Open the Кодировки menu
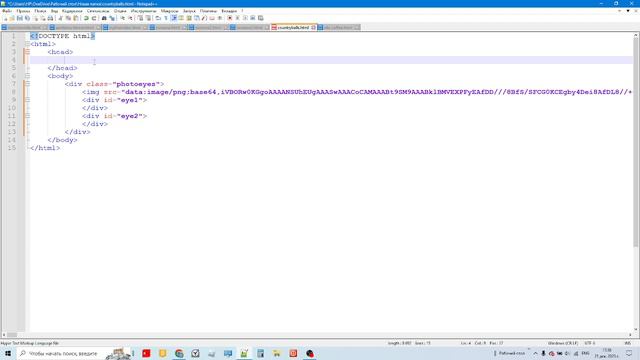Screen dimensions: 640x360 click(72, 11)
